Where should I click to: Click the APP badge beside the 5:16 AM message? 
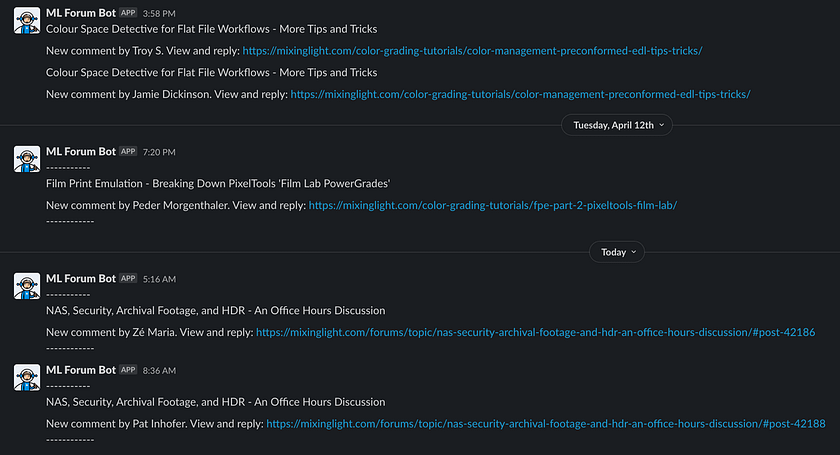coord(128,279)
